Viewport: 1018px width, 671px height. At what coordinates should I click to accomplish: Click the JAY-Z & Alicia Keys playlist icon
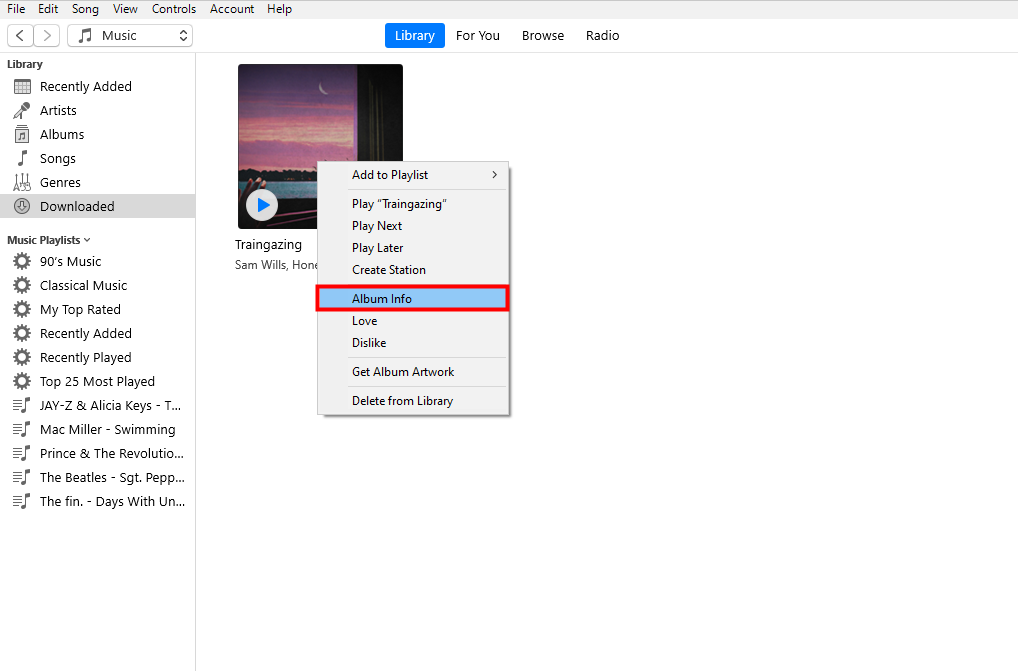tap(21, 406)
